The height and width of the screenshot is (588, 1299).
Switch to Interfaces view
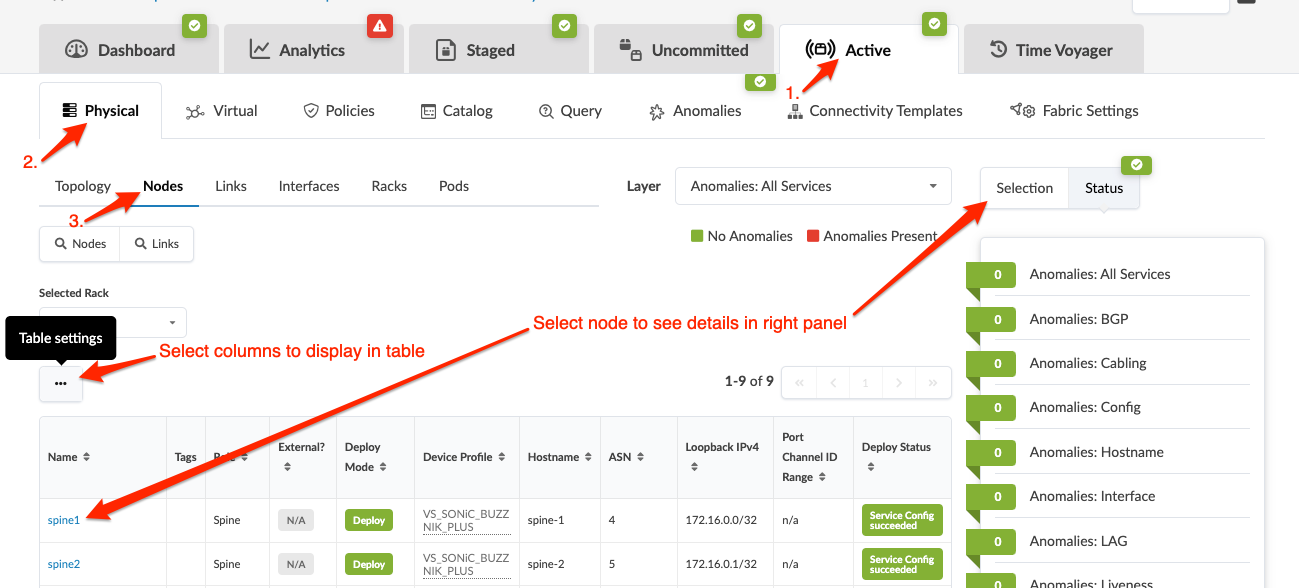pyautogui.click(x=309, y=186)
